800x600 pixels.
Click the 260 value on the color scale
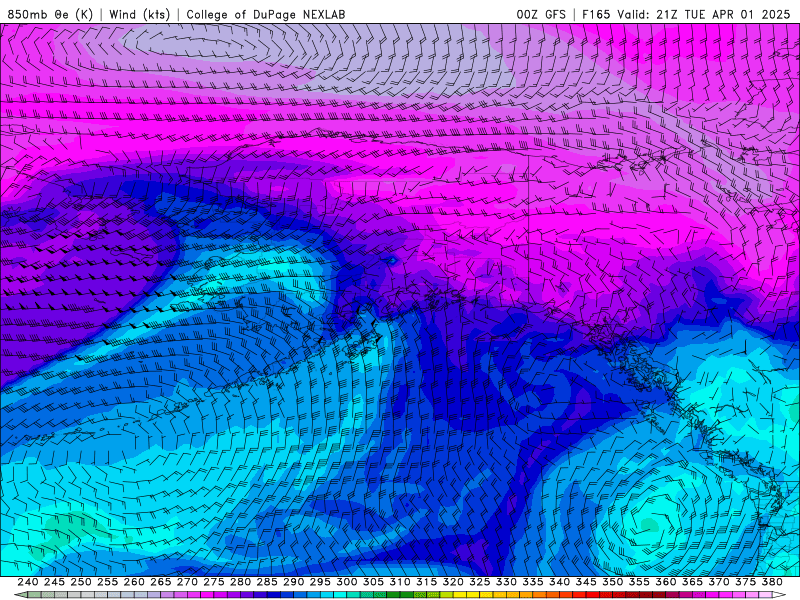point(134,582)
